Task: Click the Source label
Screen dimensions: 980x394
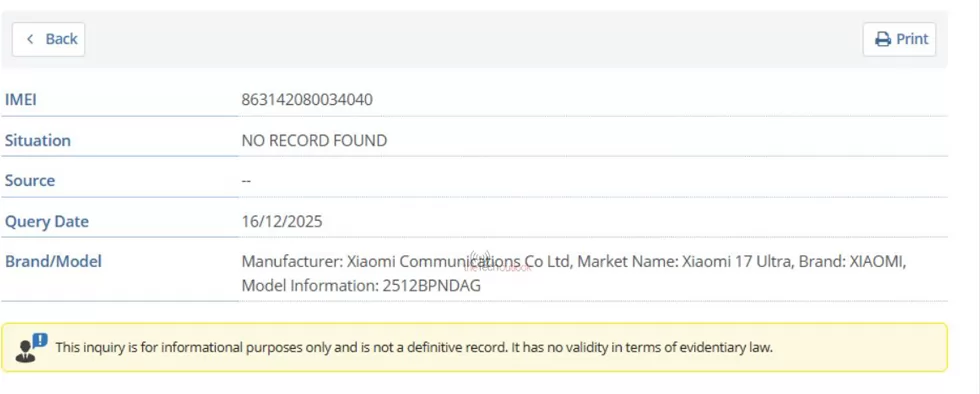Action: tap(30, 180)
